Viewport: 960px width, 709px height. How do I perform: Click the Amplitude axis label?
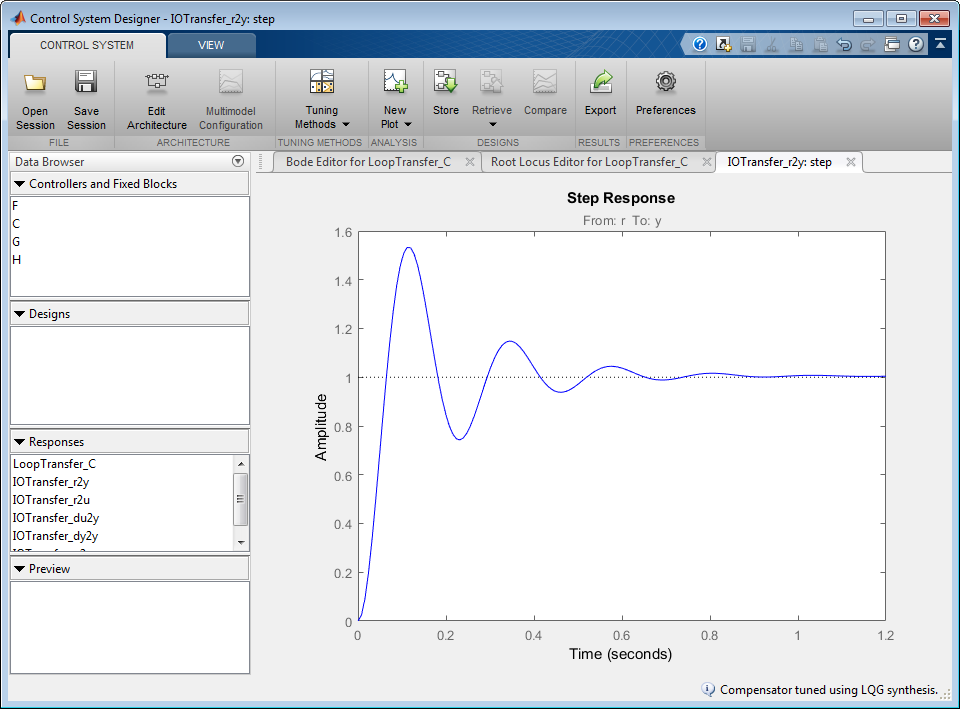coord(321,427)
